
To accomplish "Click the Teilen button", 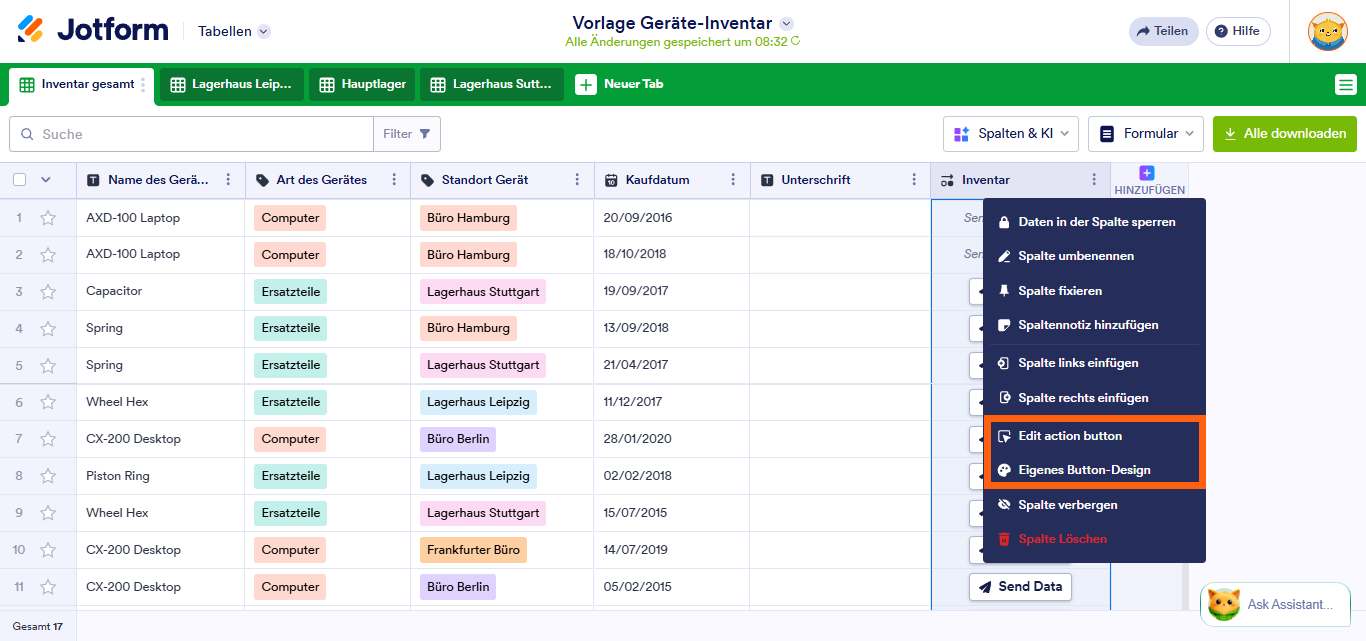I will (x=1163, y=31).
